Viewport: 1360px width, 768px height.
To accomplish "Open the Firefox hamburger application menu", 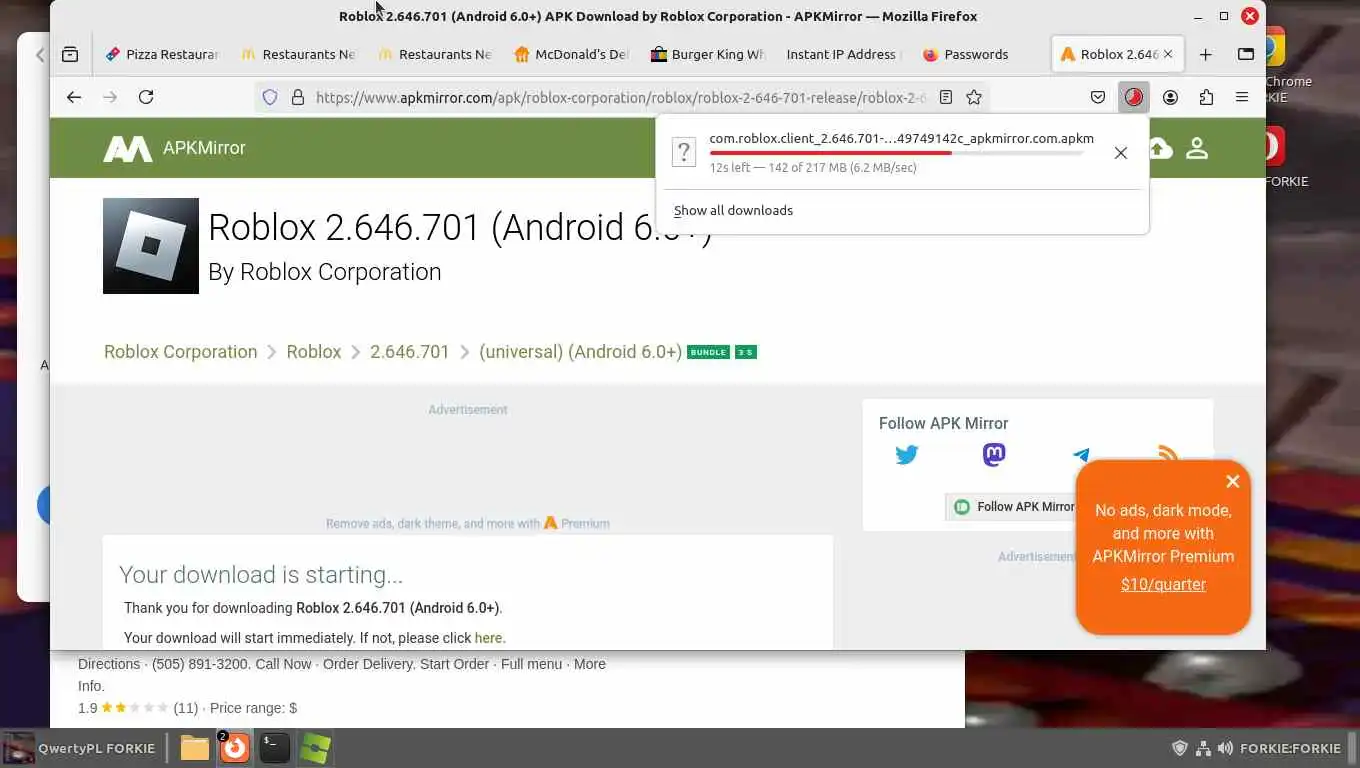I will pos(1242,97).
